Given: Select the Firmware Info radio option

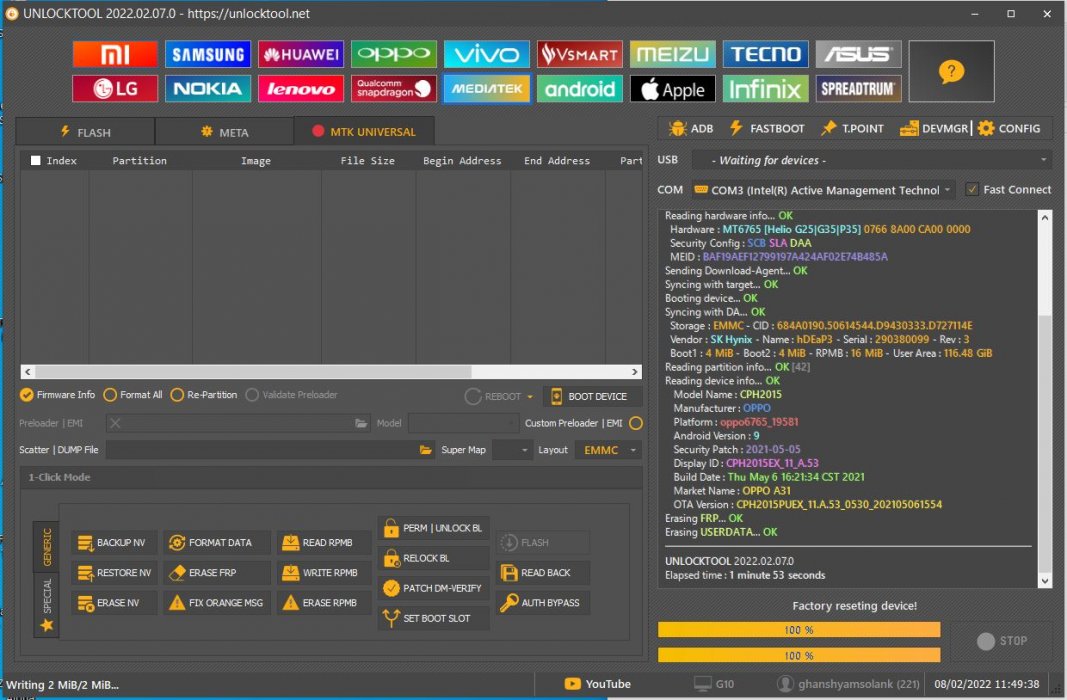Looking at the screenshot, I should 57,395.
